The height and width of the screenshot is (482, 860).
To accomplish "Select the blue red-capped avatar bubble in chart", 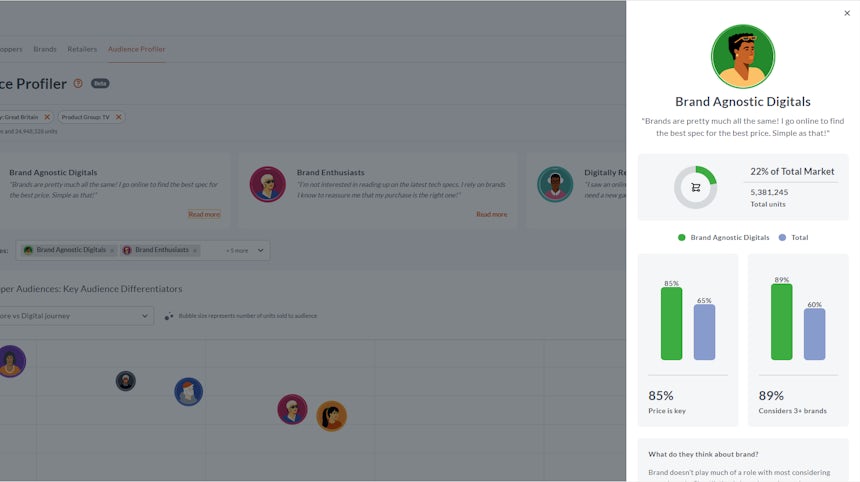I will 188,391.
